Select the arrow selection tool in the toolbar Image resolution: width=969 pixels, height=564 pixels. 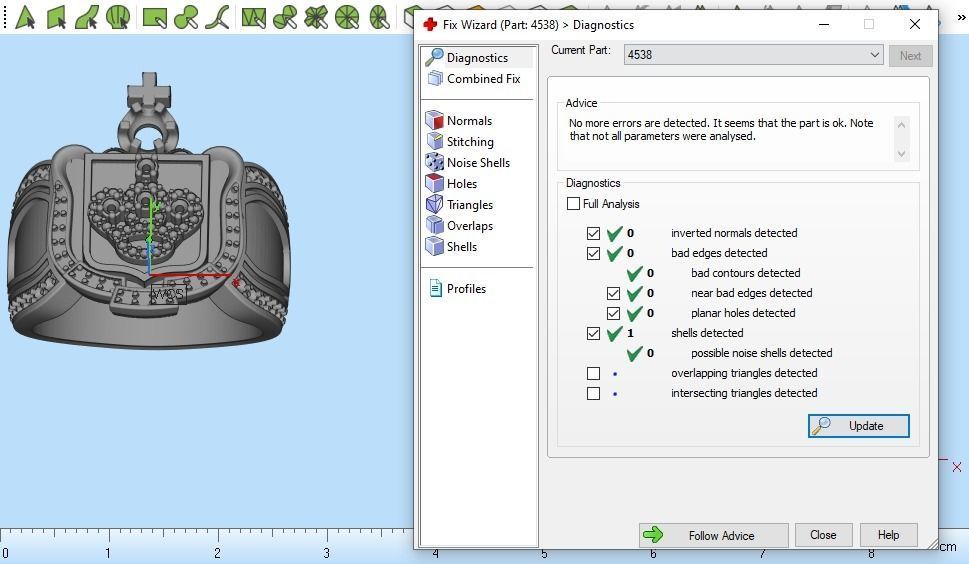tap(25, 17)
